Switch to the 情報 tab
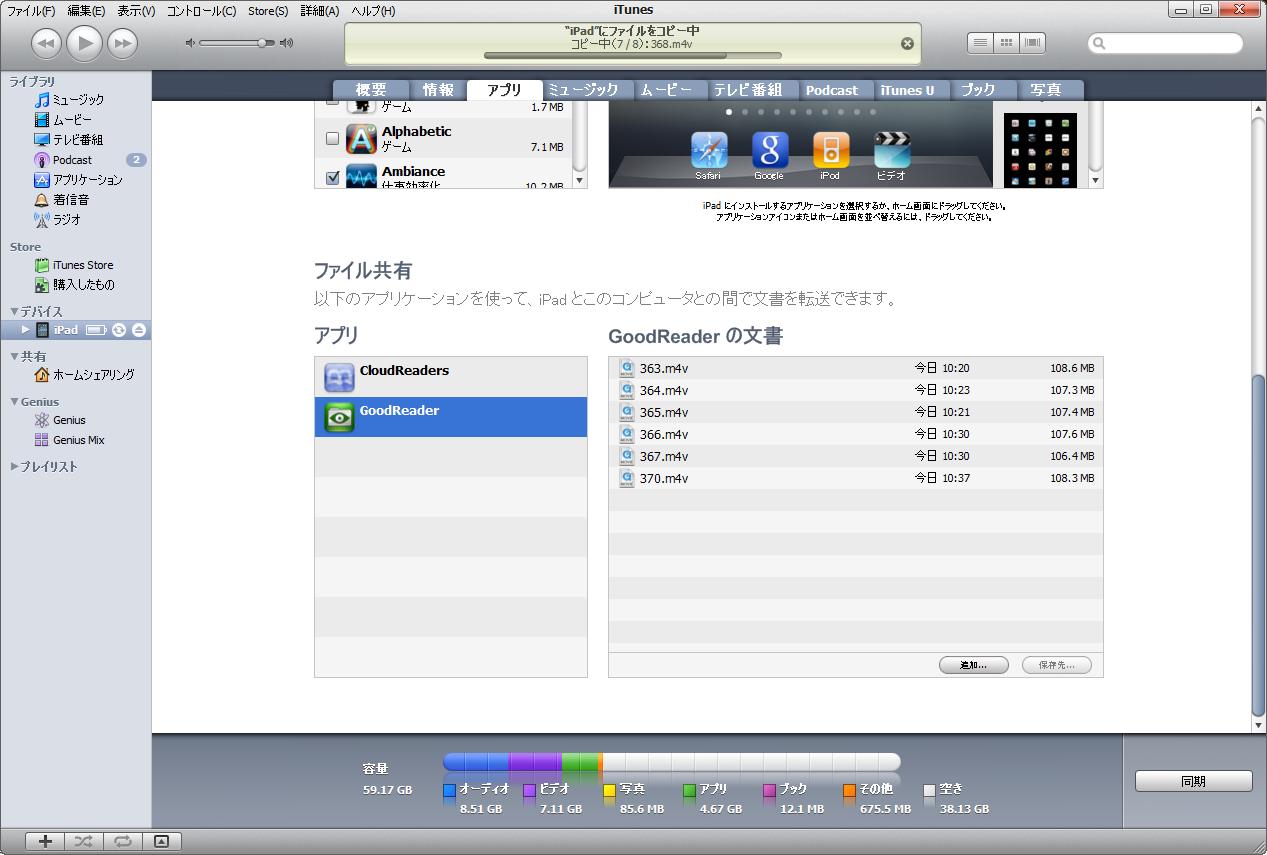Viewport: 1267px width, 855px height. pyautogui.click(x=438, y=90)
